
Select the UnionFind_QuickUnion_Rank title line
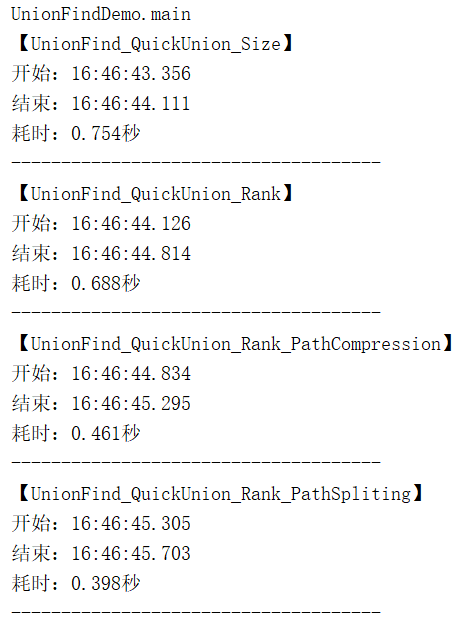(x=155, y=194)
